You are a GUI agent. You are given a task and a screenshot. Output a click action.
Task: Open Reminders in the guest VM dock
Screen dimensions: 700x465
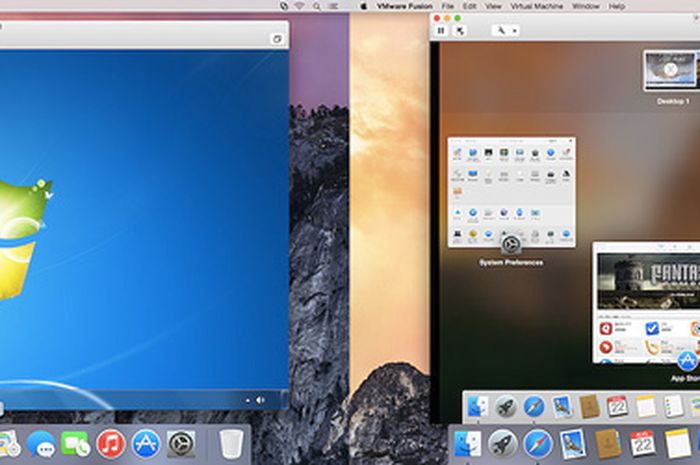coord(673,407)
